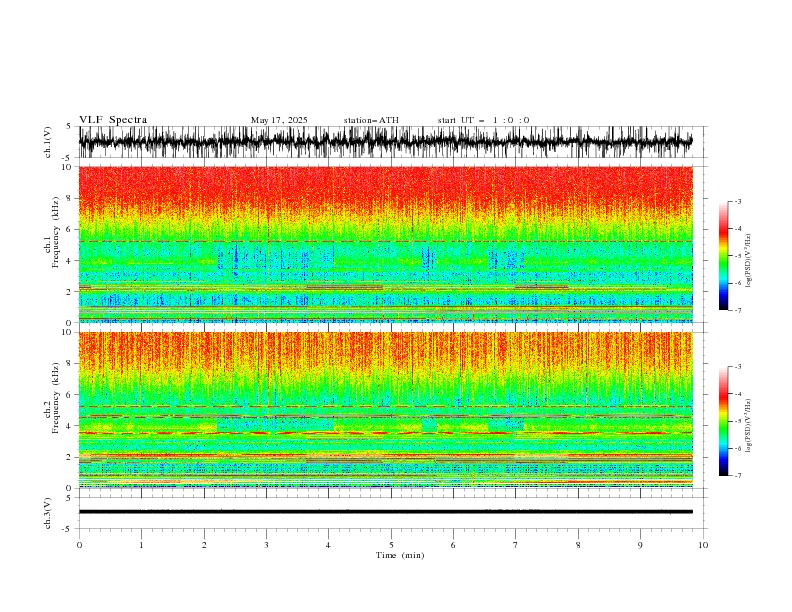This screenshot has height=612, width=792.
Task: Click the date "May 17, 2025"
Action: [x=279, y=120]
